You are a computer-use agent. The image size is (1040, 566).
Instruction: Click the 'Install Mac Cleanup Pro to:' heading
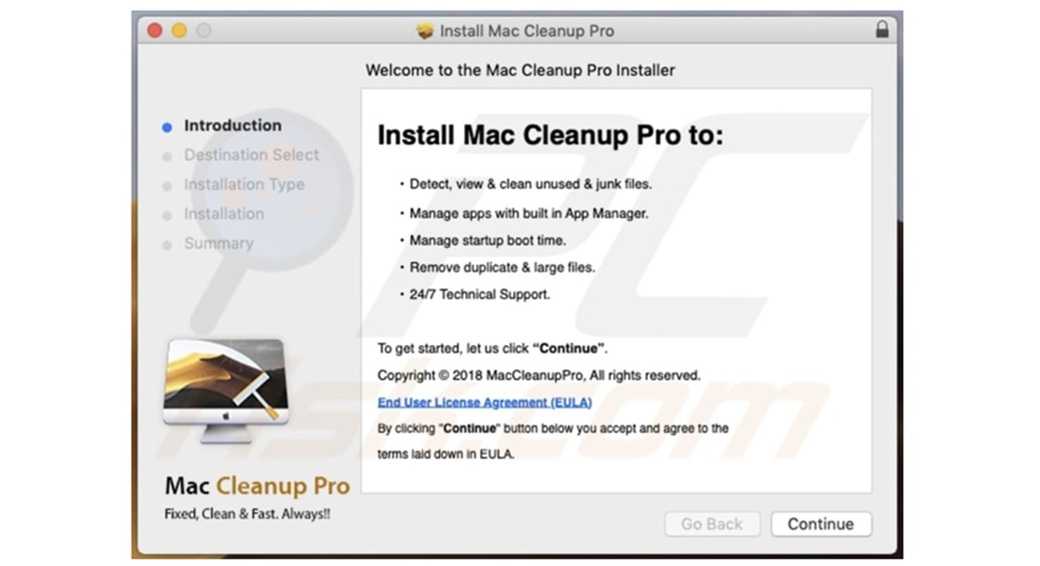point(551,135)
